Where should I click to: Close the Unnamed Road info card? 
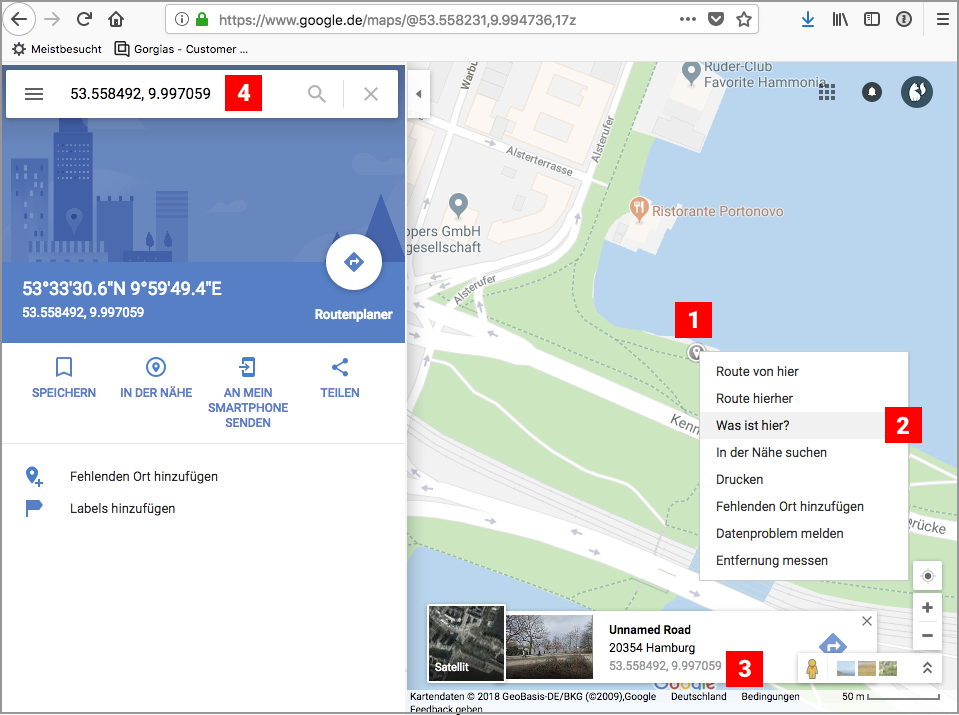pos(867,621)
